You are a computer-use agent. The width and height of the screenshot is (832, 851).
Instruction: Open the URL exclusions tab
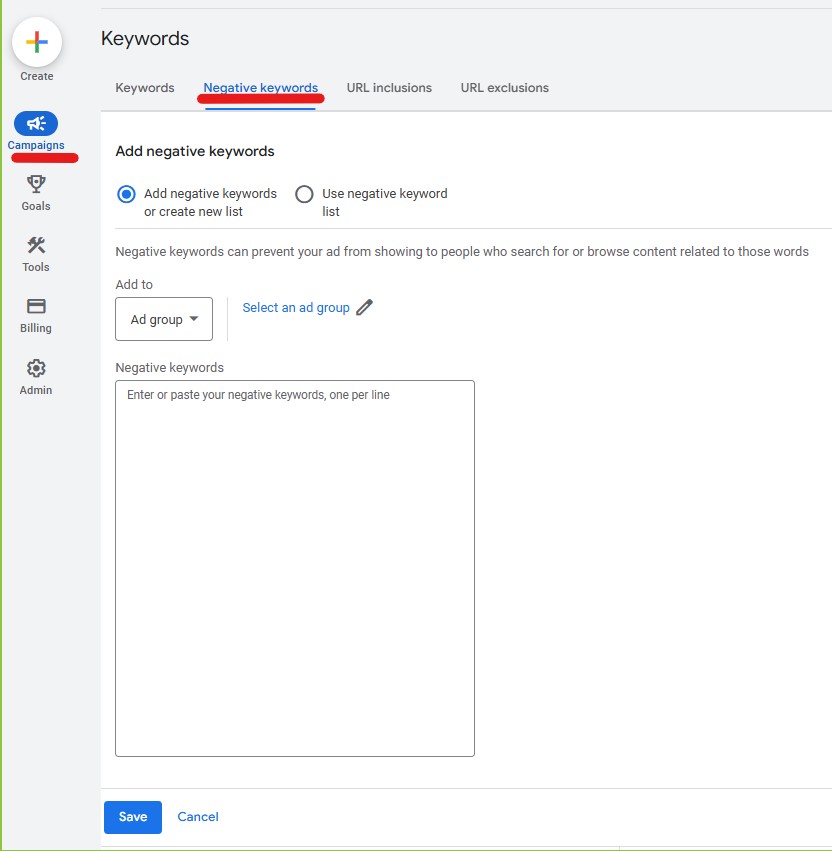pyautogui.click(x=504, y=88)
